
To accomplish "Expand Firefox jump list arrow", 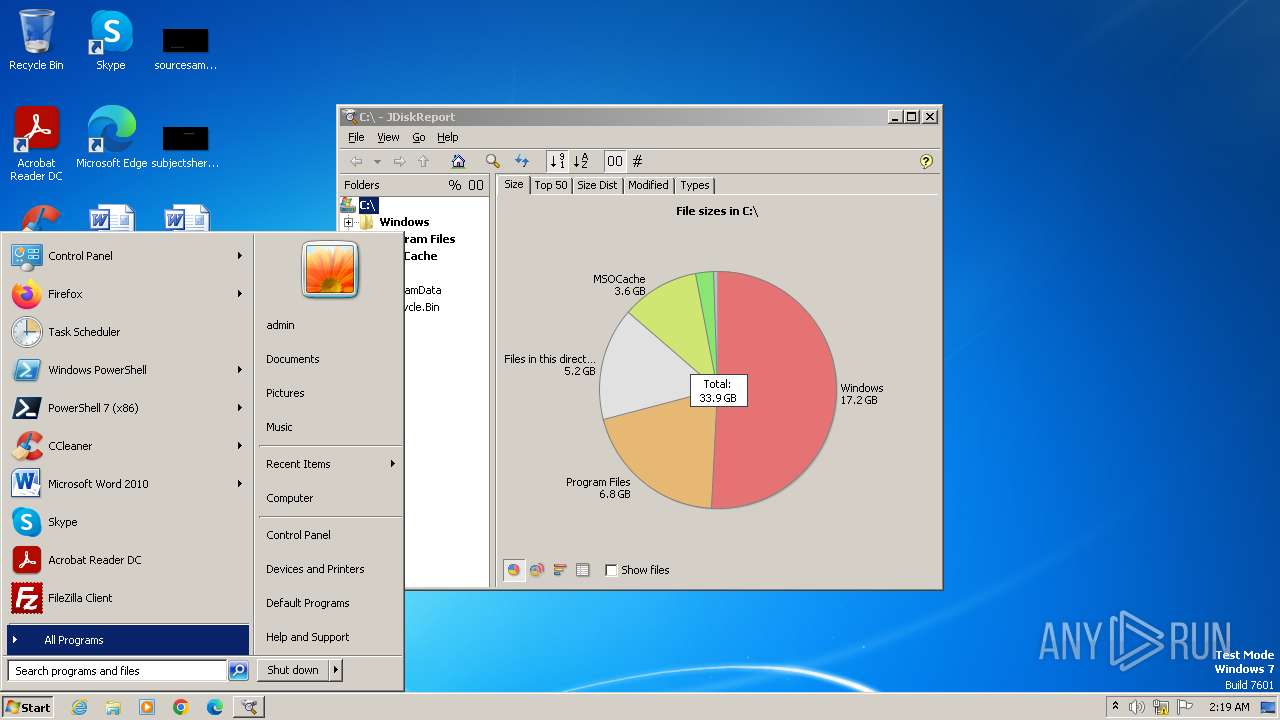I will 240,294.
